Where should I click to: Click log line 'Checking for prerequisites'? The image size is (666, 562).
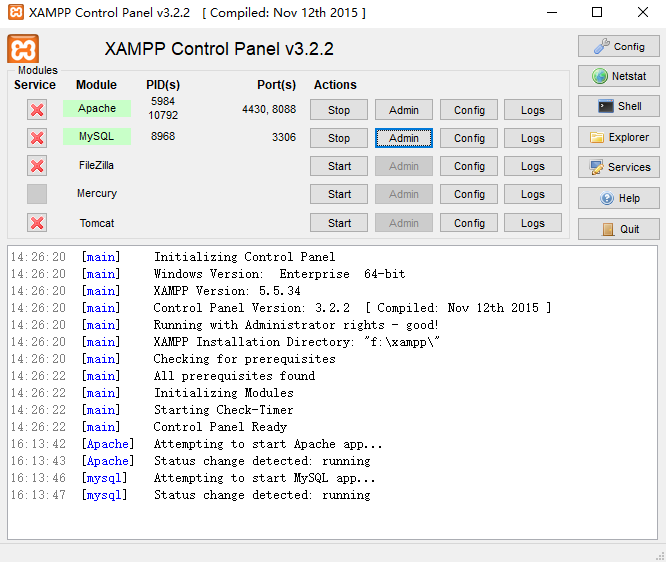pyautogui.click(x=244, y=359)
